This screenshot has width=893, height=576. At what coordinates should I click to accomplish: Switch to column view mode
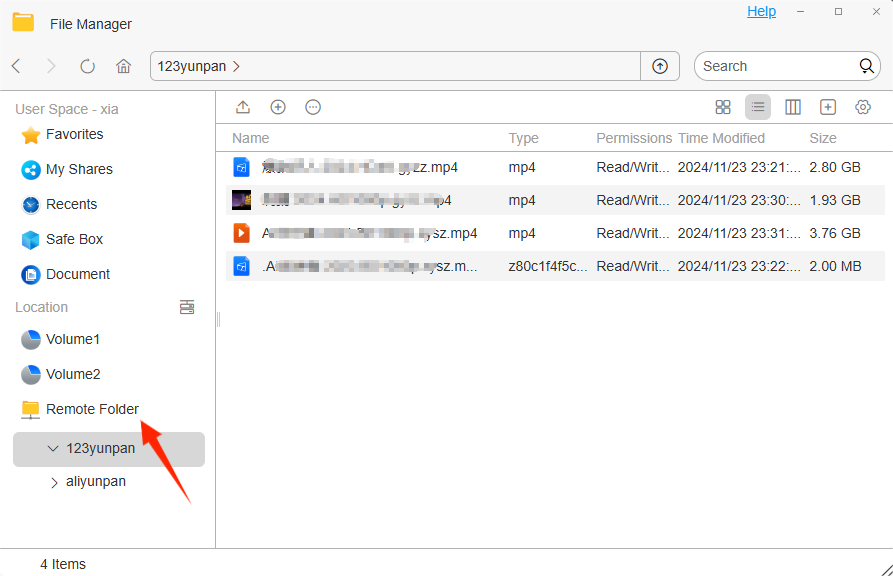[x=793, y=107]
